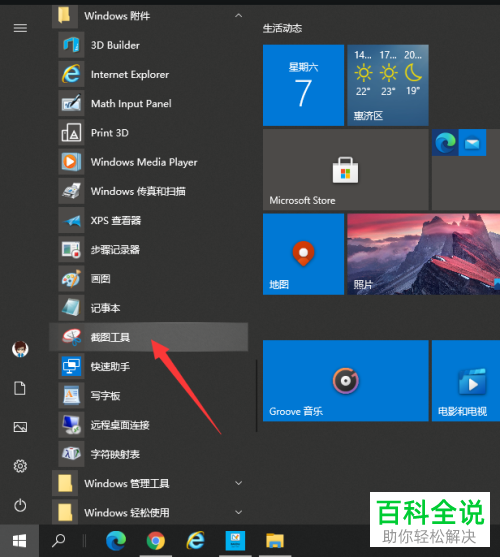Launch Google Chrome from the taskbar
The height and width of the screenshot is (557, 500).
156,541
